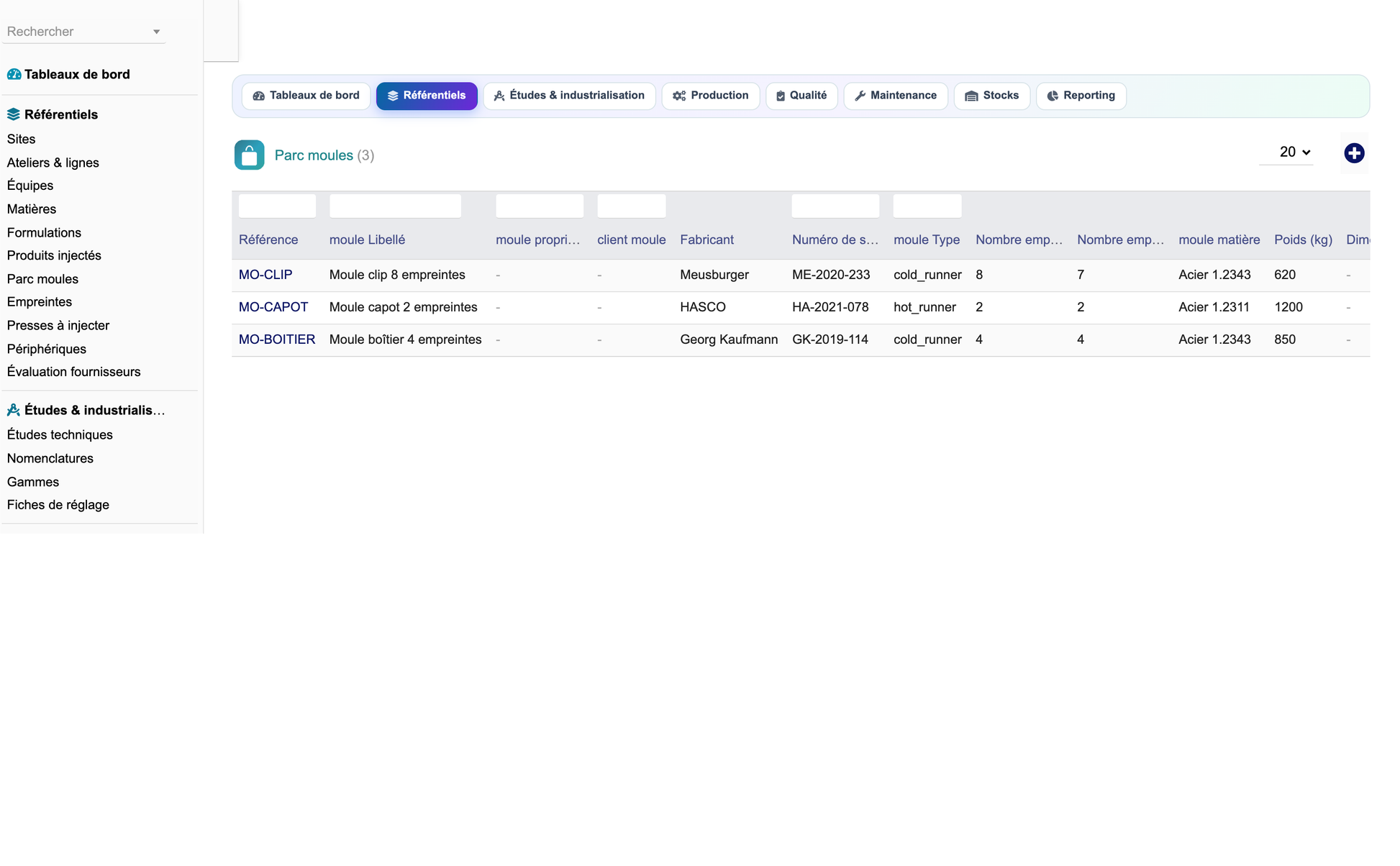Click the ME-2020-233 serial number cell
Screen dimensions: 1400x866
[x=831, y=275]
